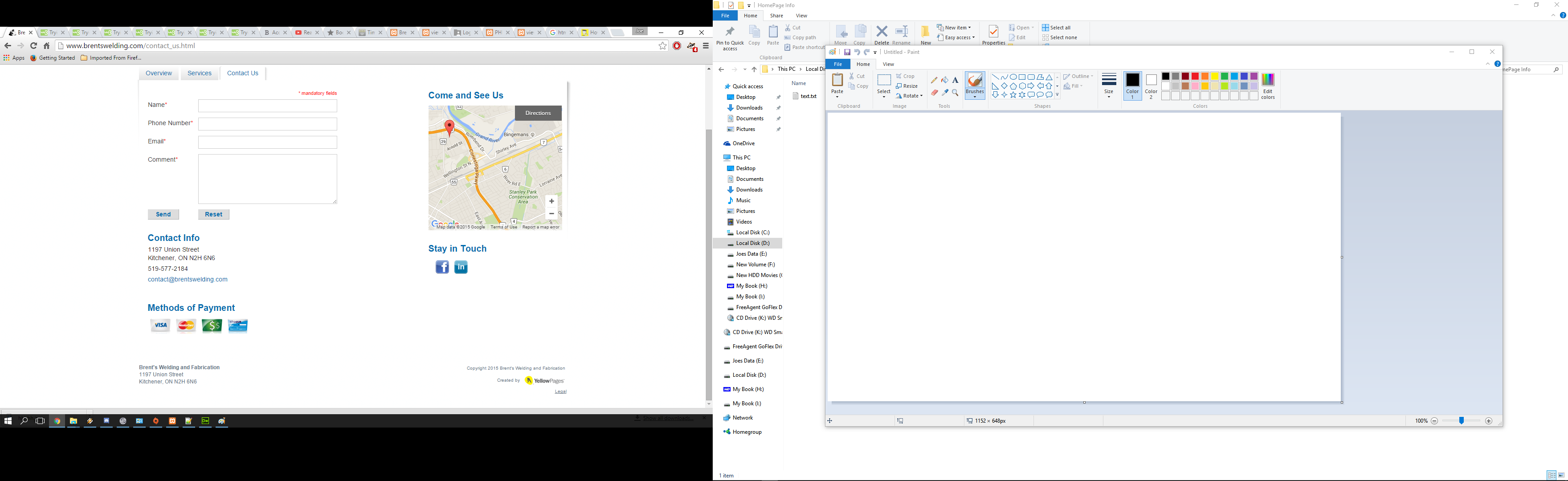Click the taskbar search magnifier icon
Image resolution: width=1568 pixels, height=481 pixels.
click(x=24, y=421)
